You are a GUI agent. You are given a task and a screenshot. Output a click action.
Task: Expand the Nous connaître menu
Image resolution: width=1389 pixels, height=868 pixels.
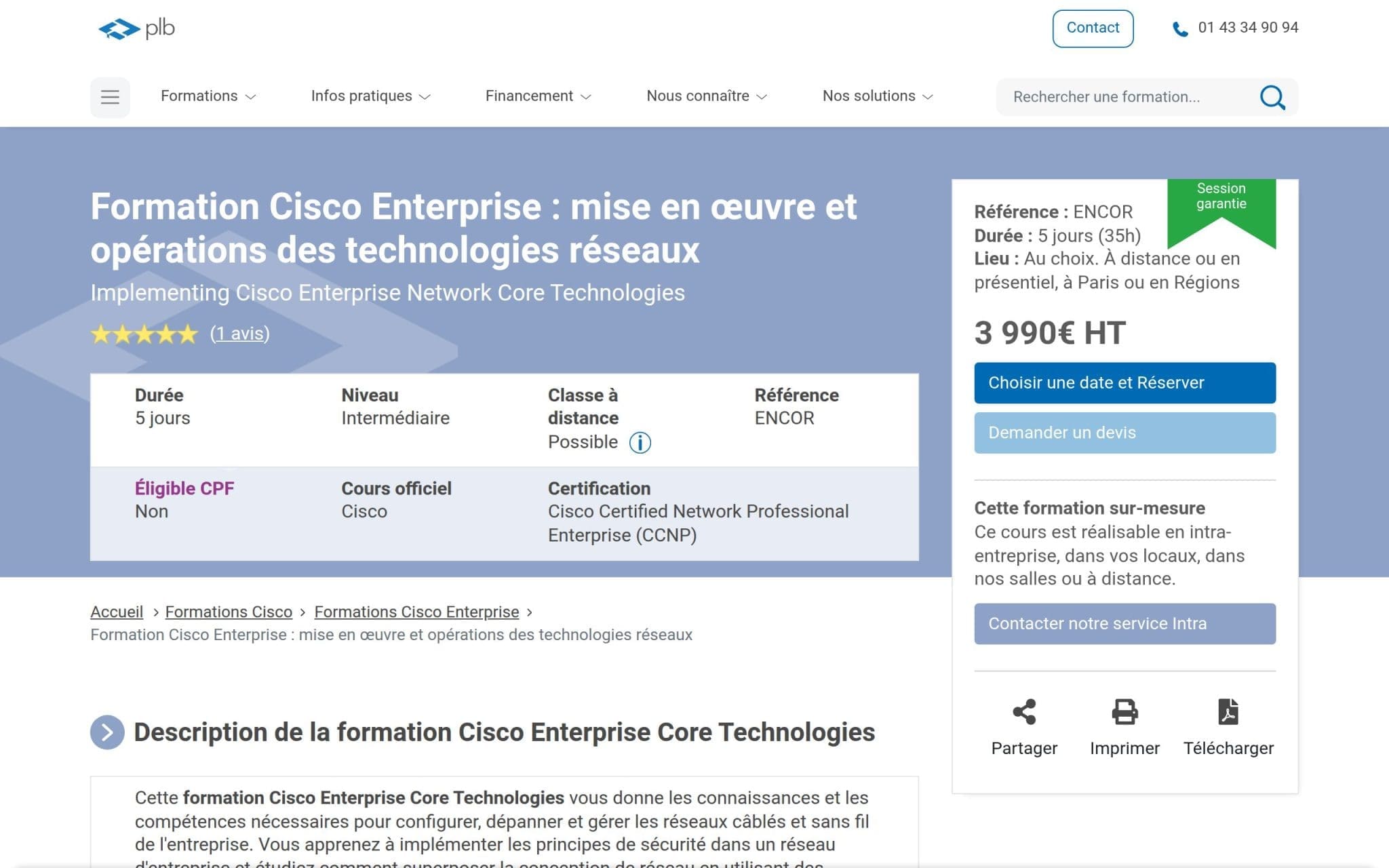click(x=706, y=96)
